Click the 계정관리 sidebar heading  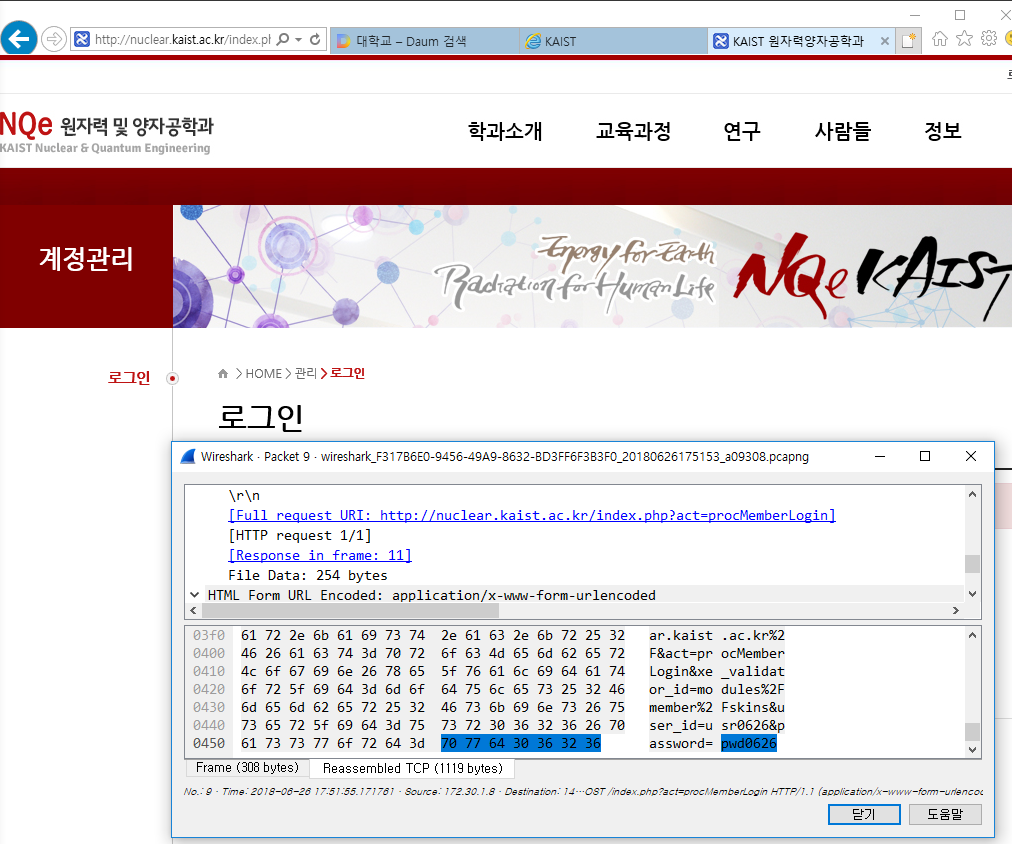[x=86, y=259]
